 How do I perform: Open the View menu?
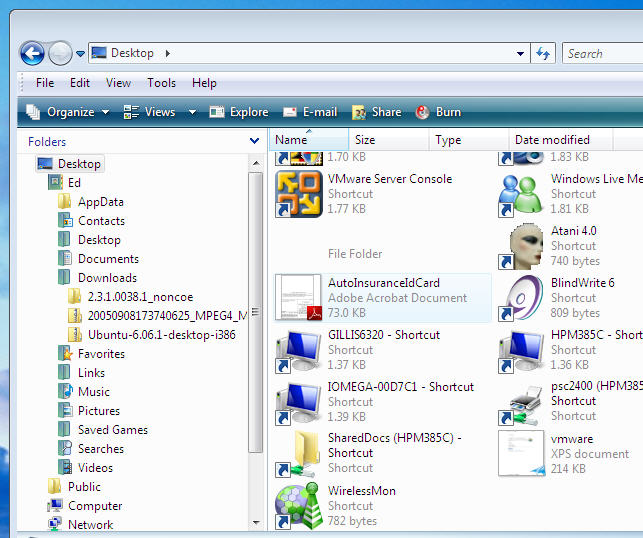[118, 83]
